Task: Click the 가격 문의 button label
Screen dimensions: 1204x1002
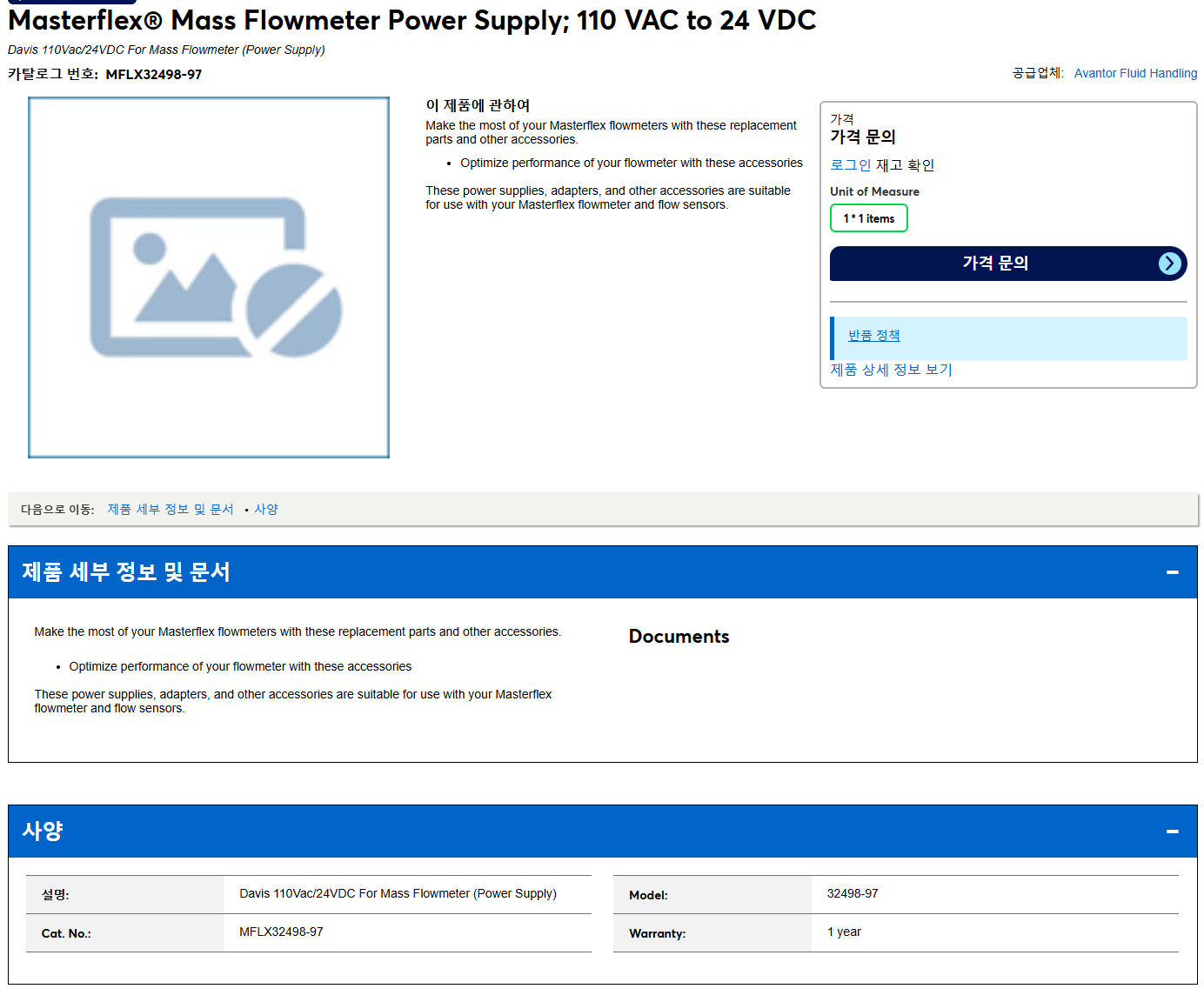Action: (x=995, y=264)
